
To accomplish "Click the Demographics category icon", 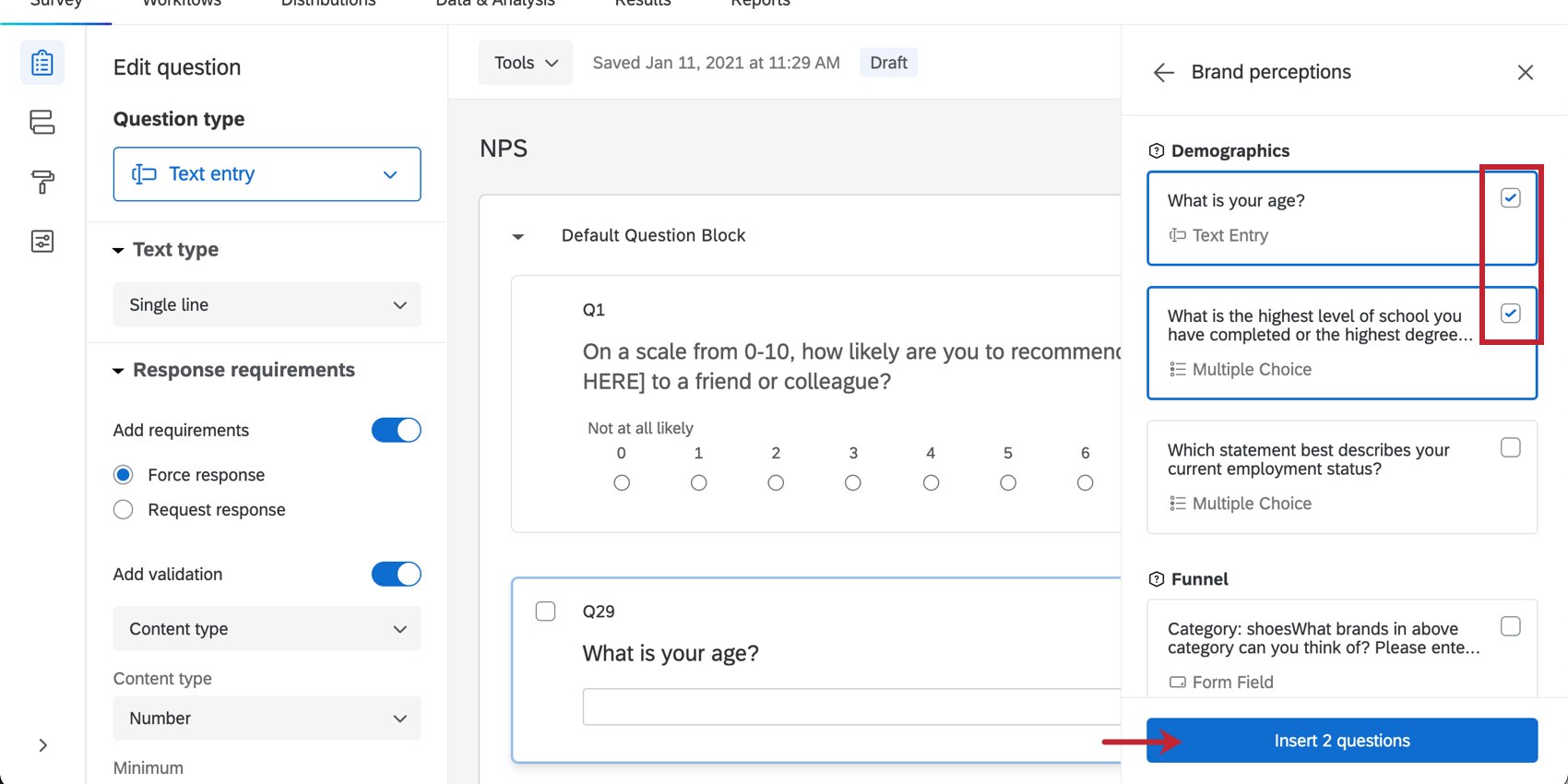I will click(1157, 151).
